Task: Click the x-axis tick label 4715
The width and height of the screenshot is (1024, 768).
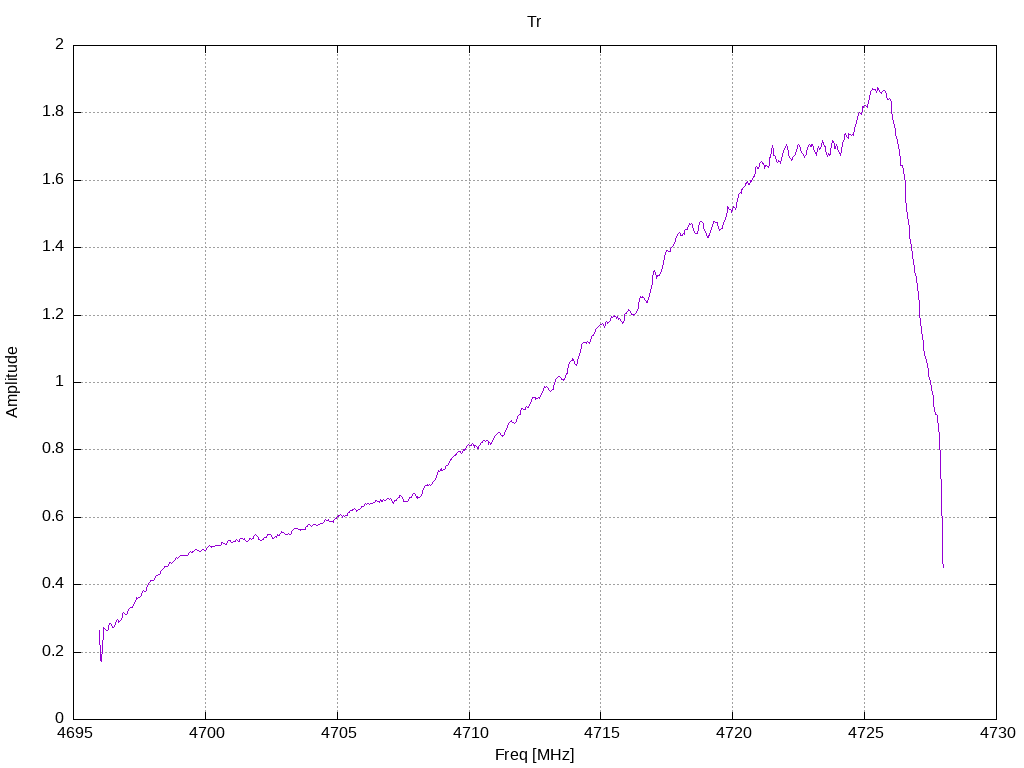Action: click(602, 733)
